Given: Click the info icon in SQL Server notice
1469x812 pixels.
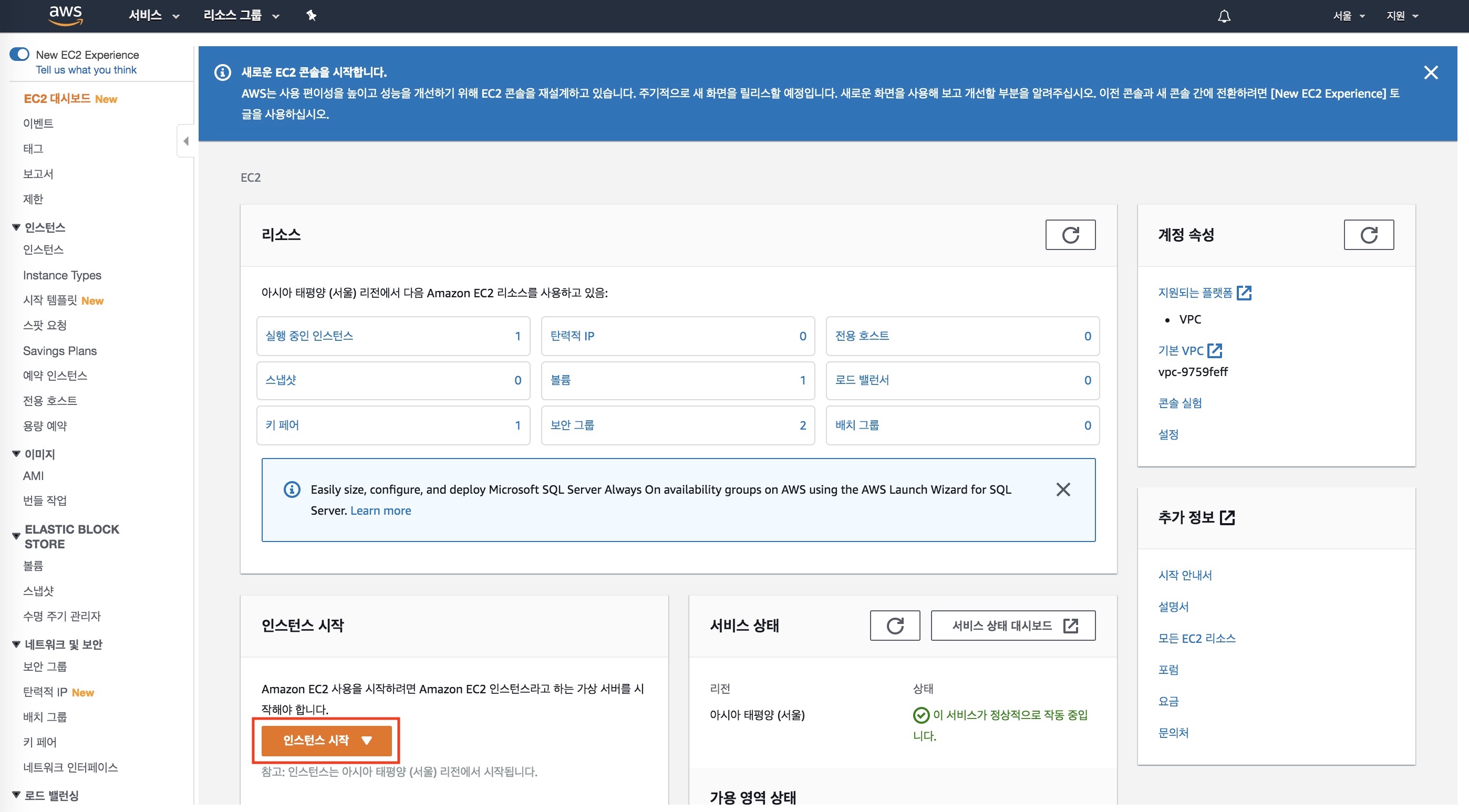Looking at the screenshot, I should tap(292, 490).
